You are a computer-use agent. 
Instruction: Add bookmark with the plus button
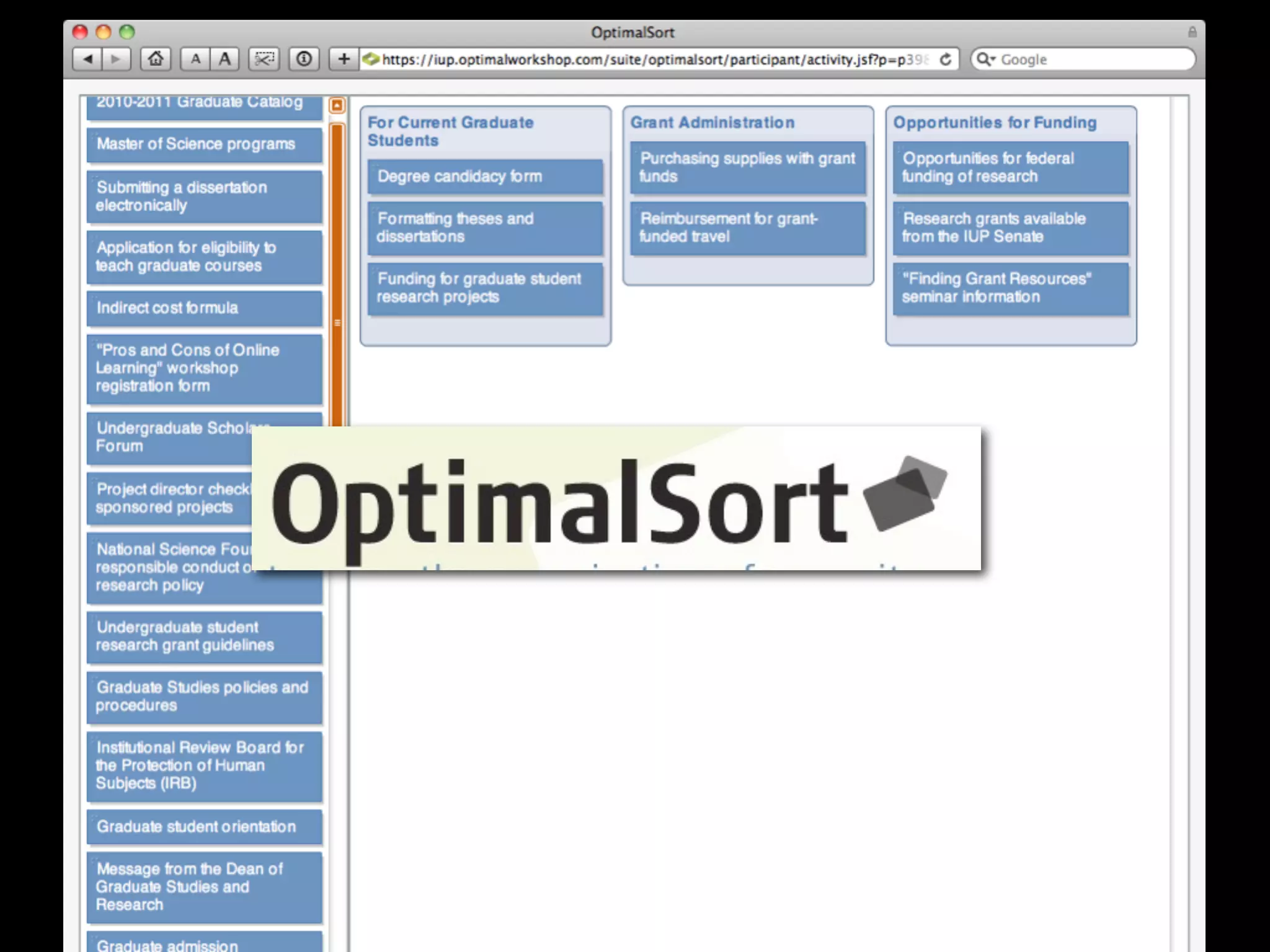344,59
